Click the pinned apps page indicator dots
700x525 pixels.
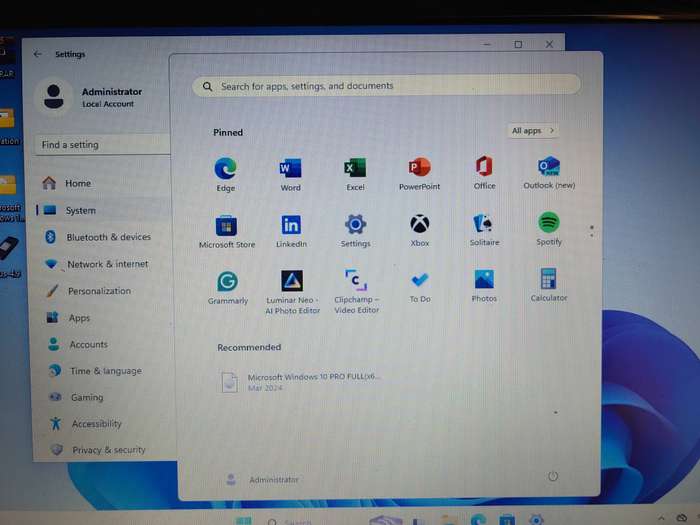click(592, 231)
